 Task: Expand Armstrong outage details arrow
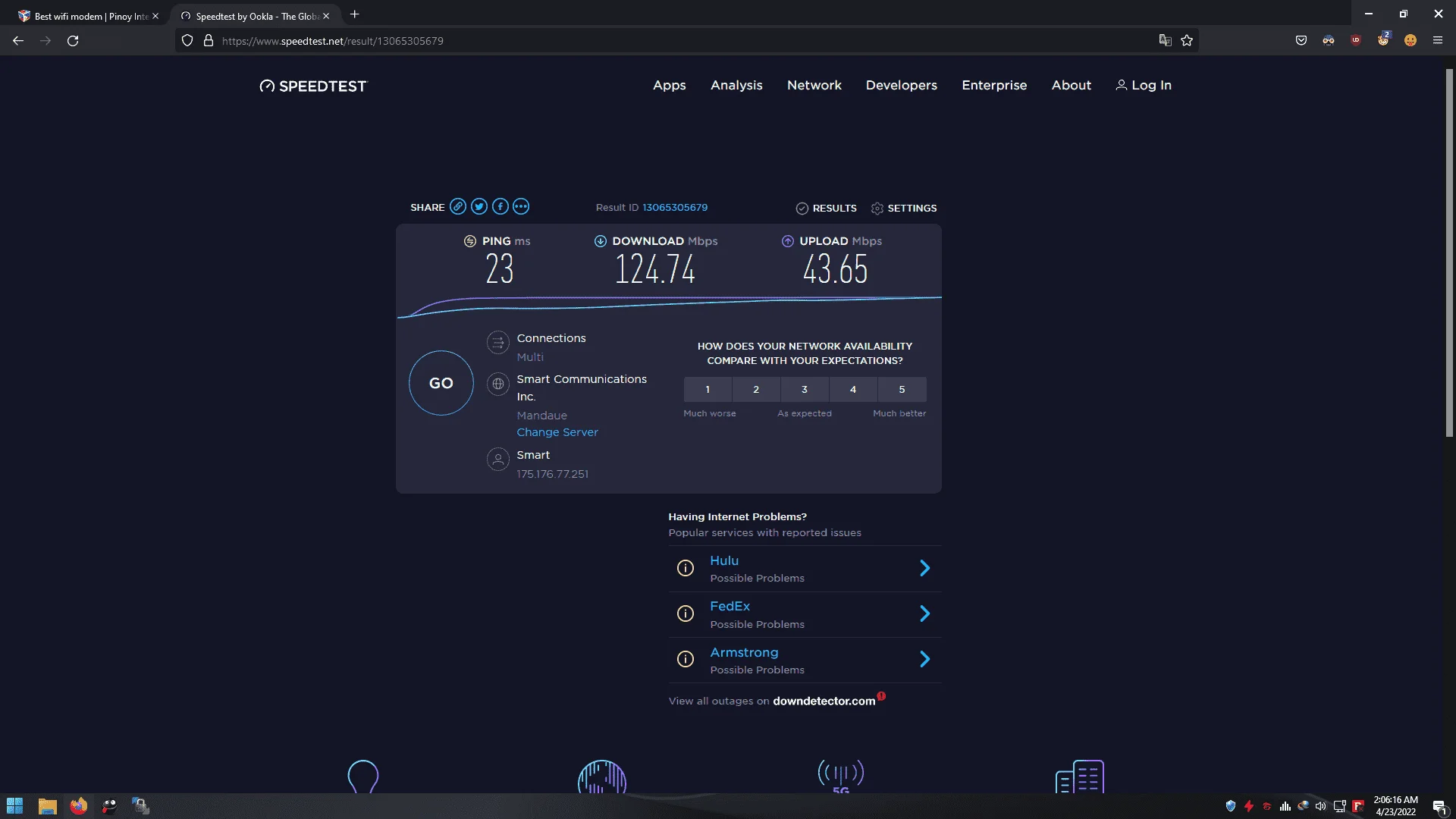pos(924,659)
